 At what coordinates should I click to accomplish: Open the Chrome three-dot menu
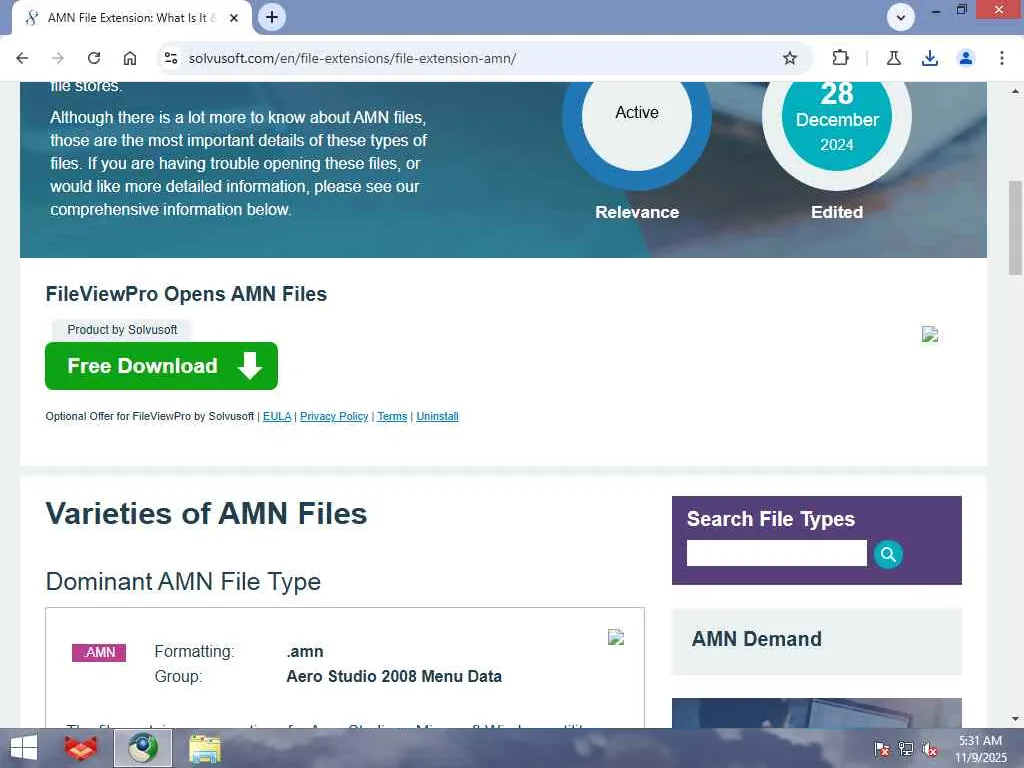pos(1001,58)
